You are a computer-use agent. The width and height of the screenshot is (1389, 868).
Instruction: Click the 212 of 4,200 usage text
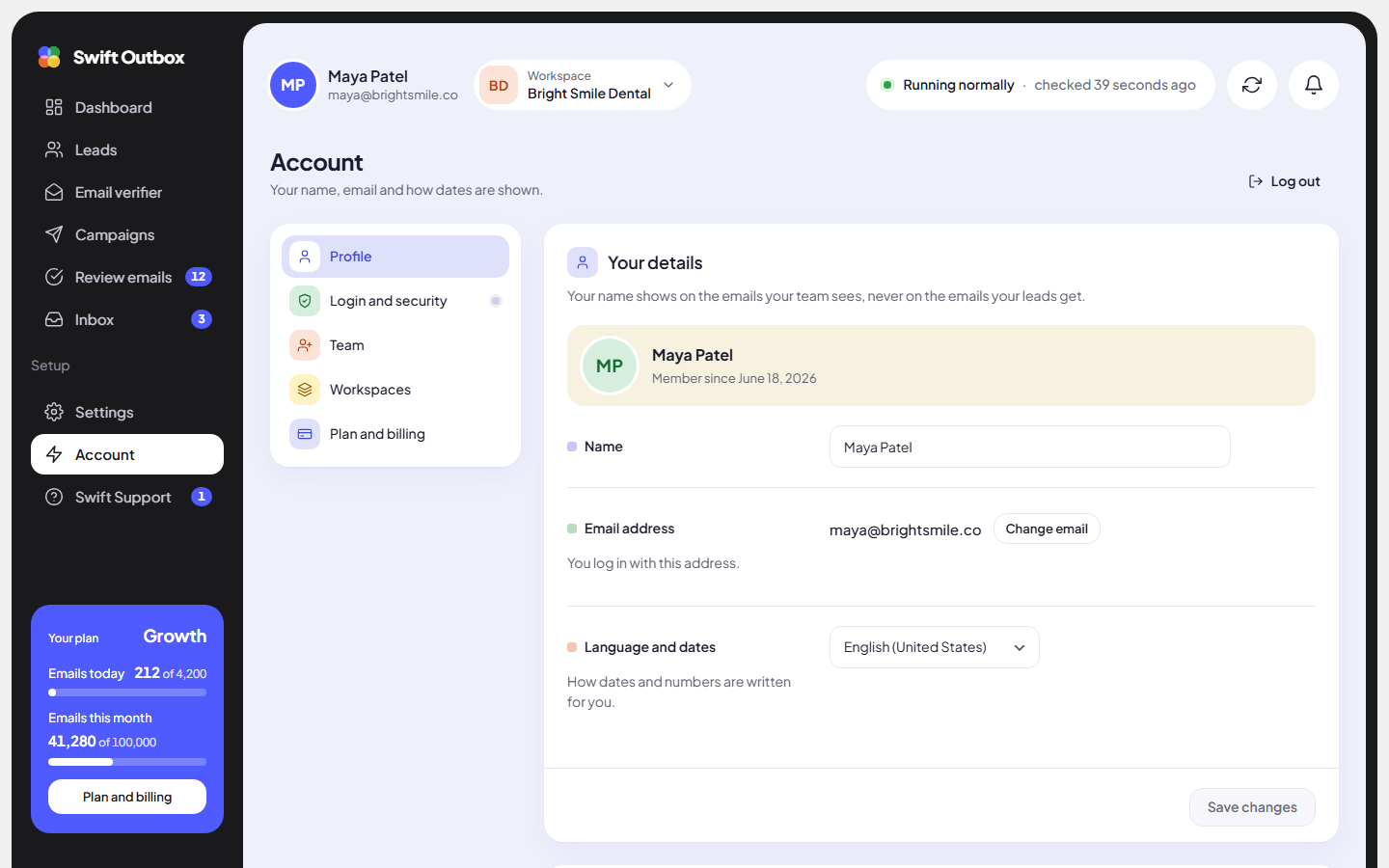[171, 673]
